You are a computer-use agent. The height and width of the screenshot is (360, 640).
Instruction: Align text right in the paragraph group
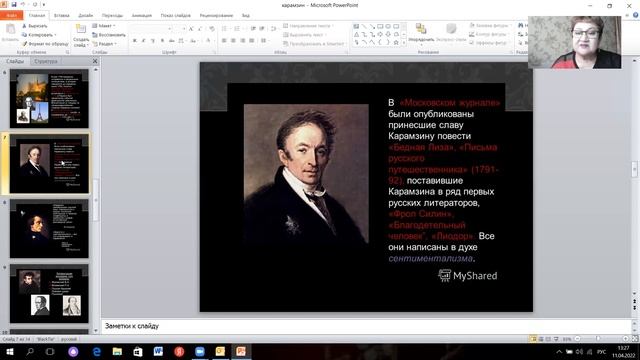click(x=242, y=41)
